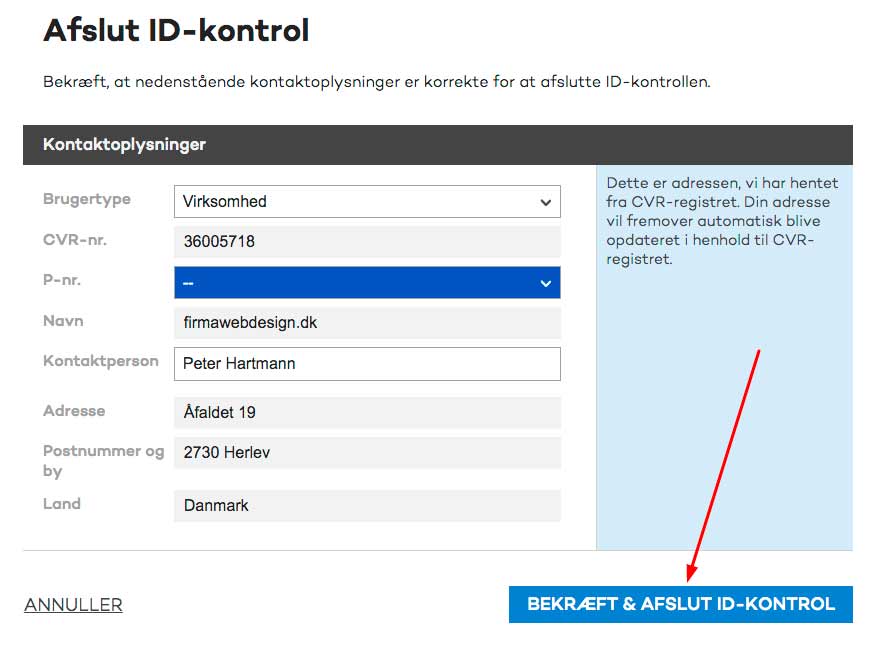The image size is (873, 645).
Task: Click the Annuller link
Action: pyautogui.click(x=73, y=604)
